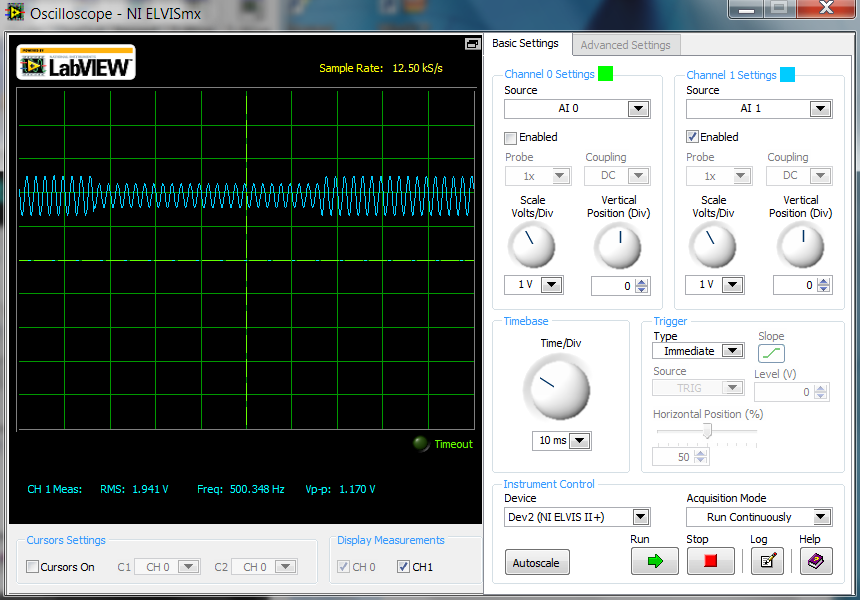Open the Help book icon
860x600 pixels.
(x=816, y=561)
